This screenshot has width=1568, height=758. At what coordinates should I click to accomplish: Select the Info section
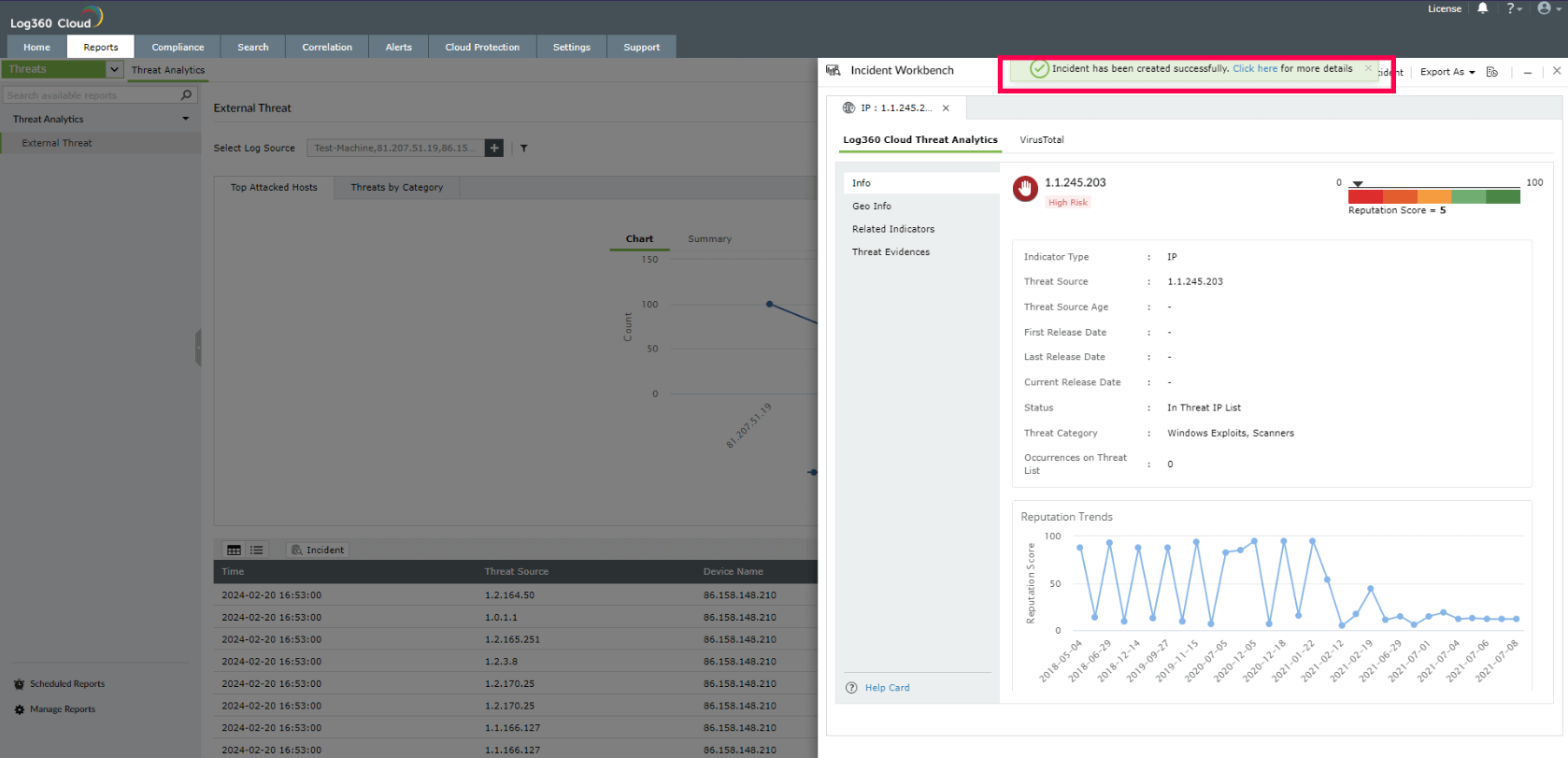tap(921, 183)
